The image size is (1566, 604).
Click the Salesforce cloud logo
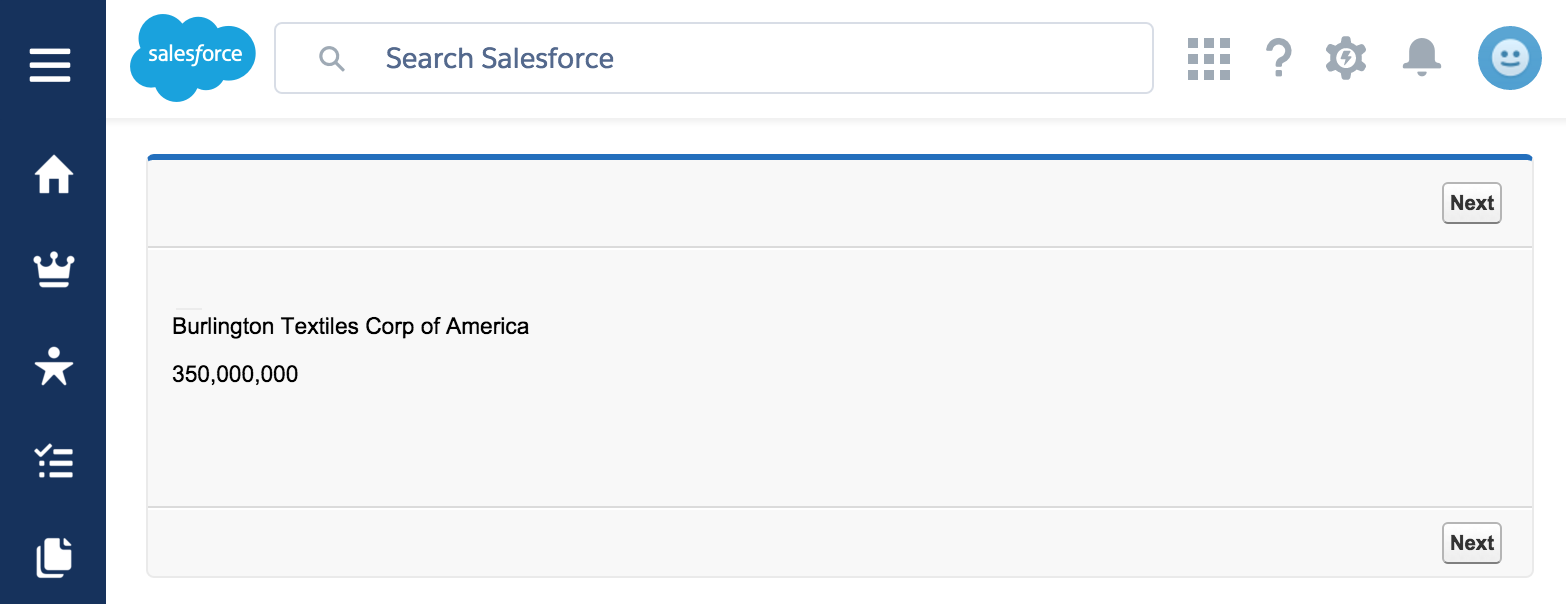(x=193, y=57)
